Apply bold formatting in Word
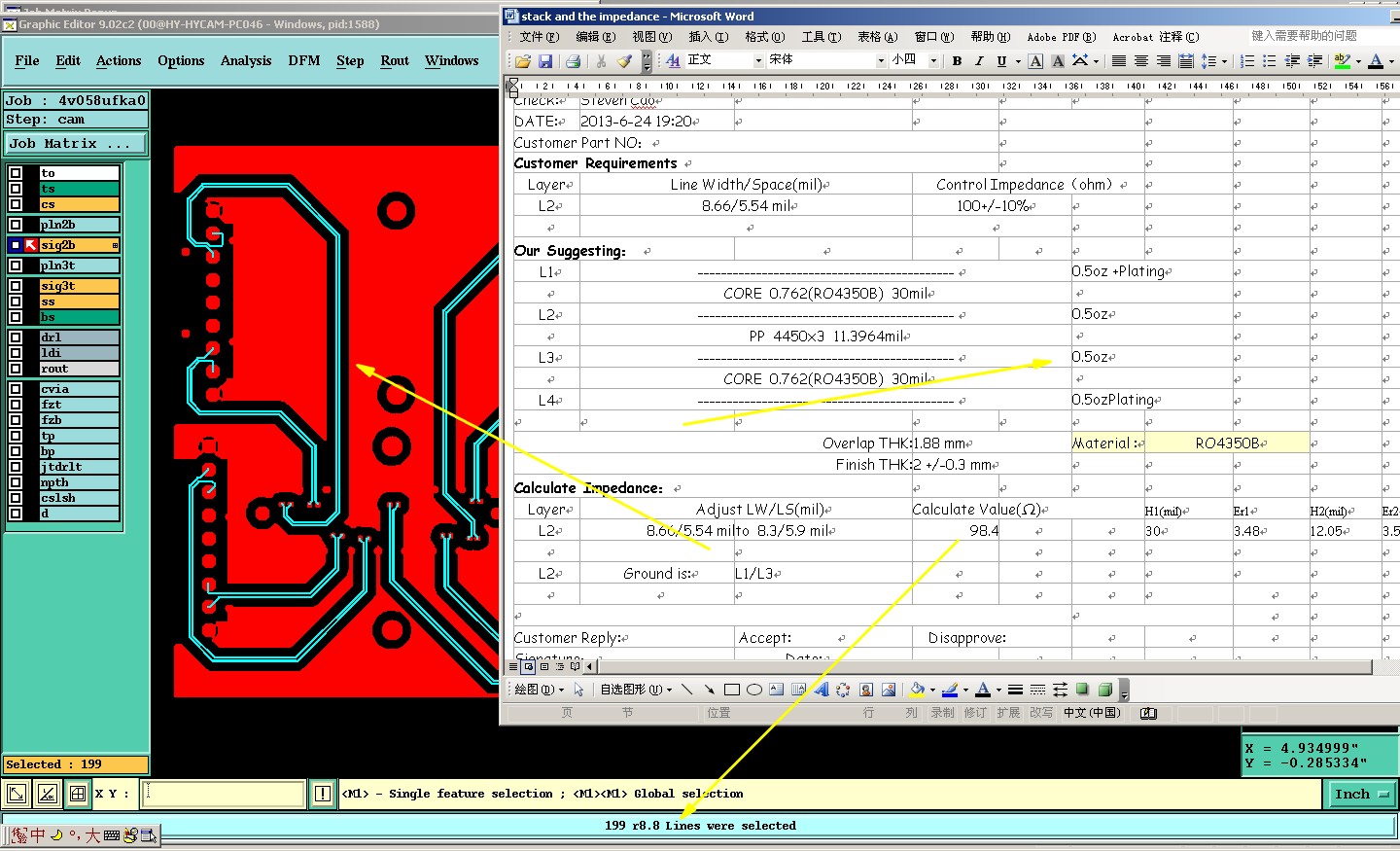The width and height of the screenshot is (1400, 851). [957, 61]
